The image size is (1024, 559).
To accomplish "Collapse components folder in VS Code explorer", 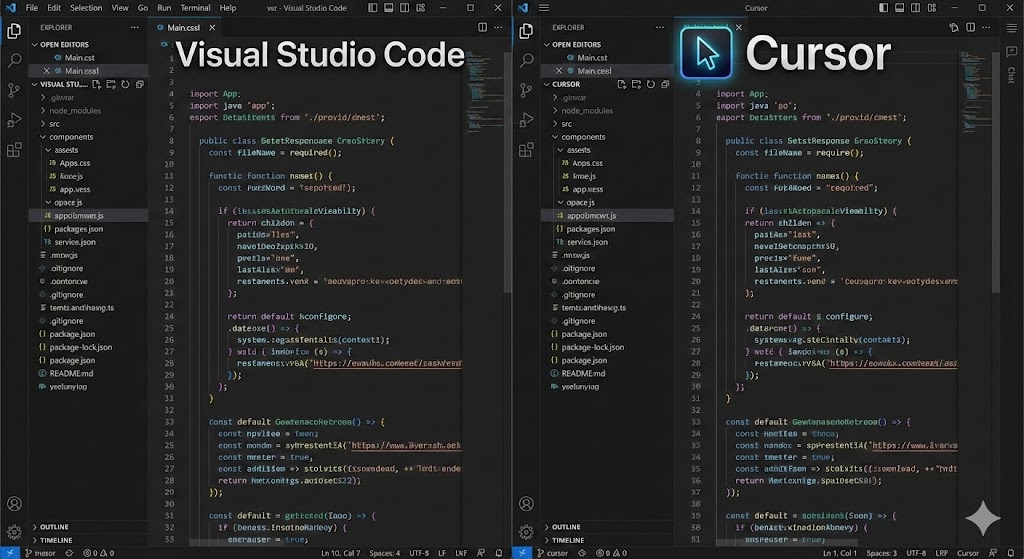I will (88, 137).
